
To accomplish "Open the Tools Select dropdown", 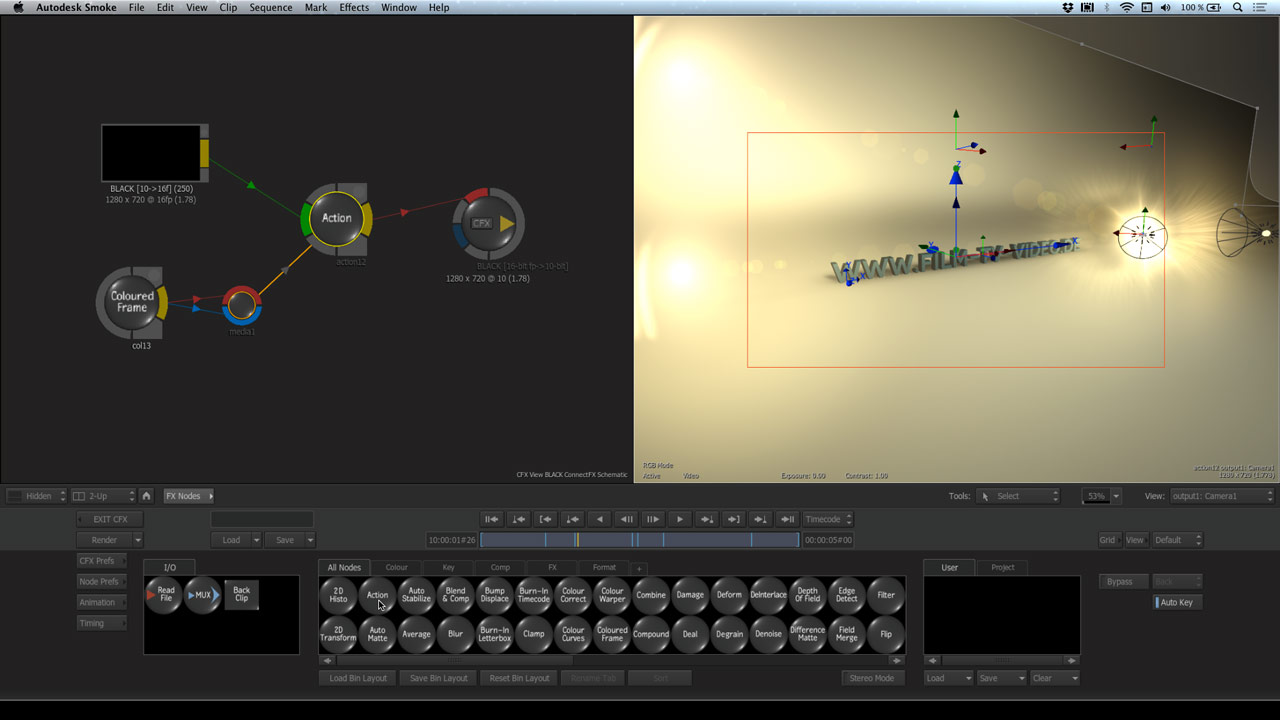I will click(1017, 496).
